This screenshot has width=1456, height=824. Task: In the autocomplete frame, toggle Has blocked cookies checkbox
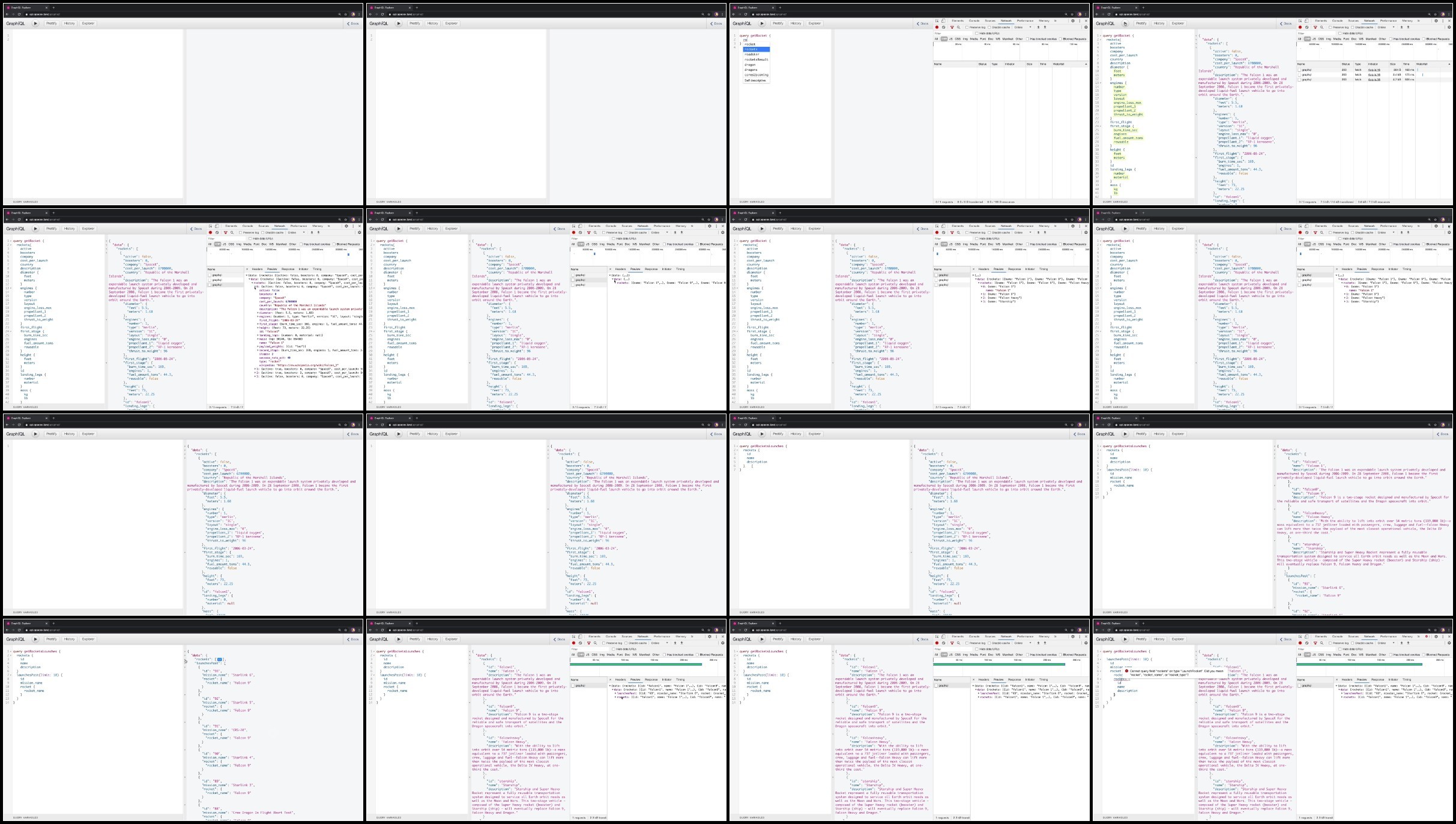coord(1027,39)
